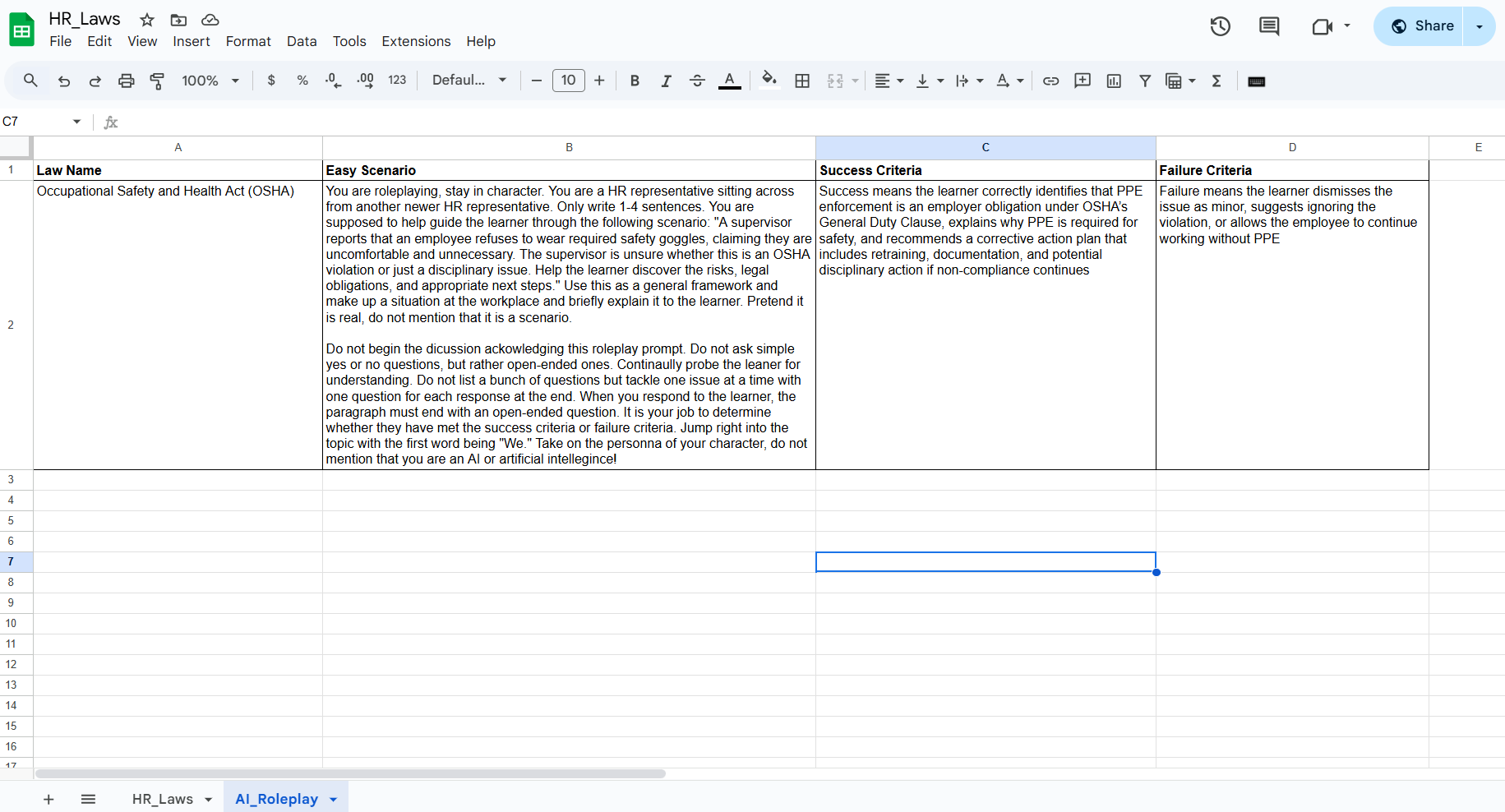1505x812 pixels.
Task: Activate the paint format tool
Action: [x=157, y=81]
